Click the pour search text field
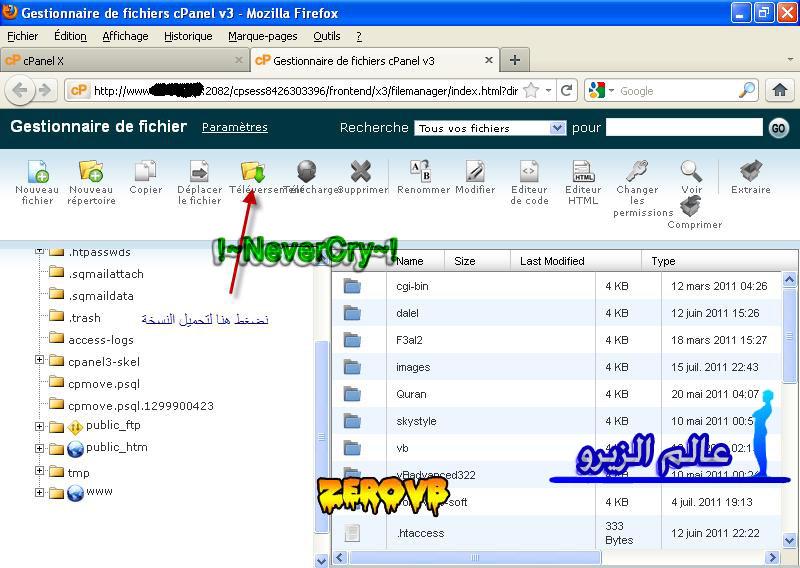800x568 pixels. pos(684,128)
